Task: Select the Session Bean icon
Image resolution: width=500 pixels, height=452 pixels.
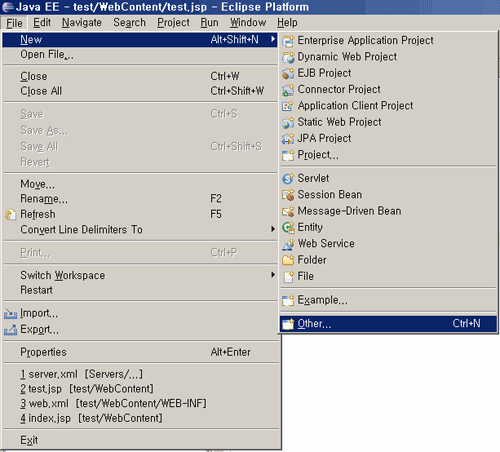Action: (x=288, y=195)
